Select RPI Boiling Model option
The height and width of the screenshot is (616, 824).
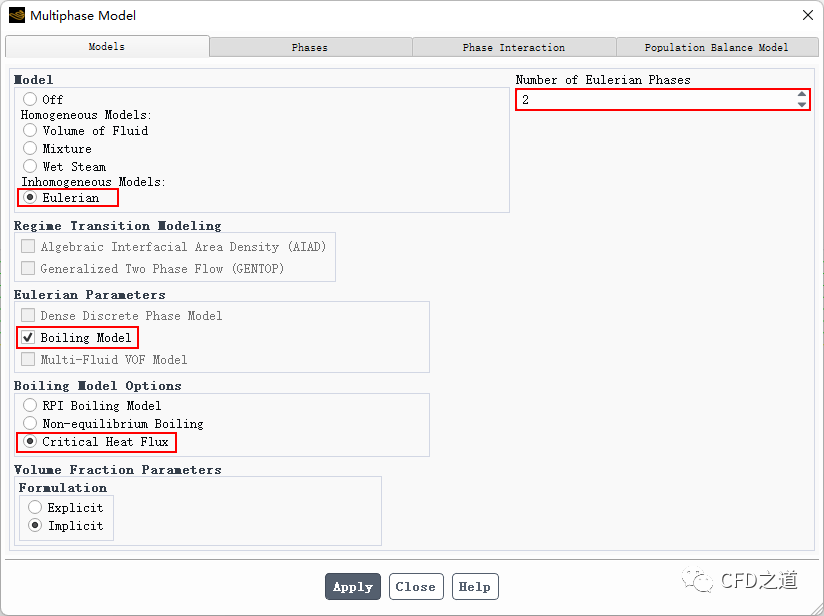coord(30,405)
